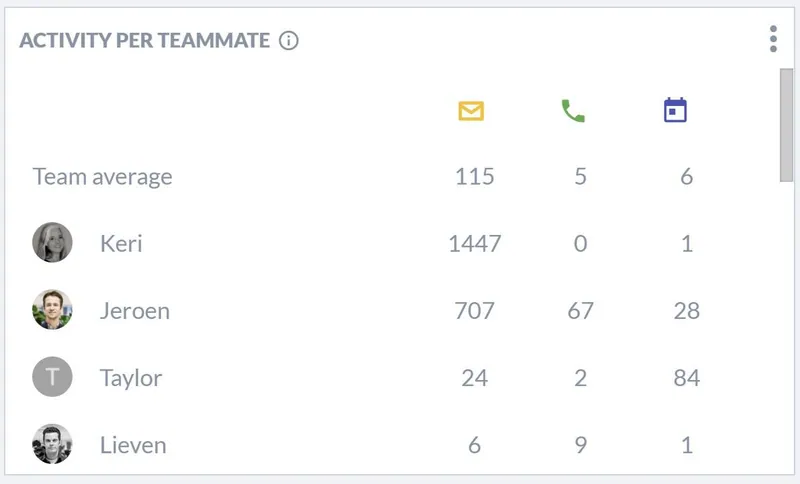800x484 pixels.
Task: Click the team average email value 115
Action: pos(474,176)
